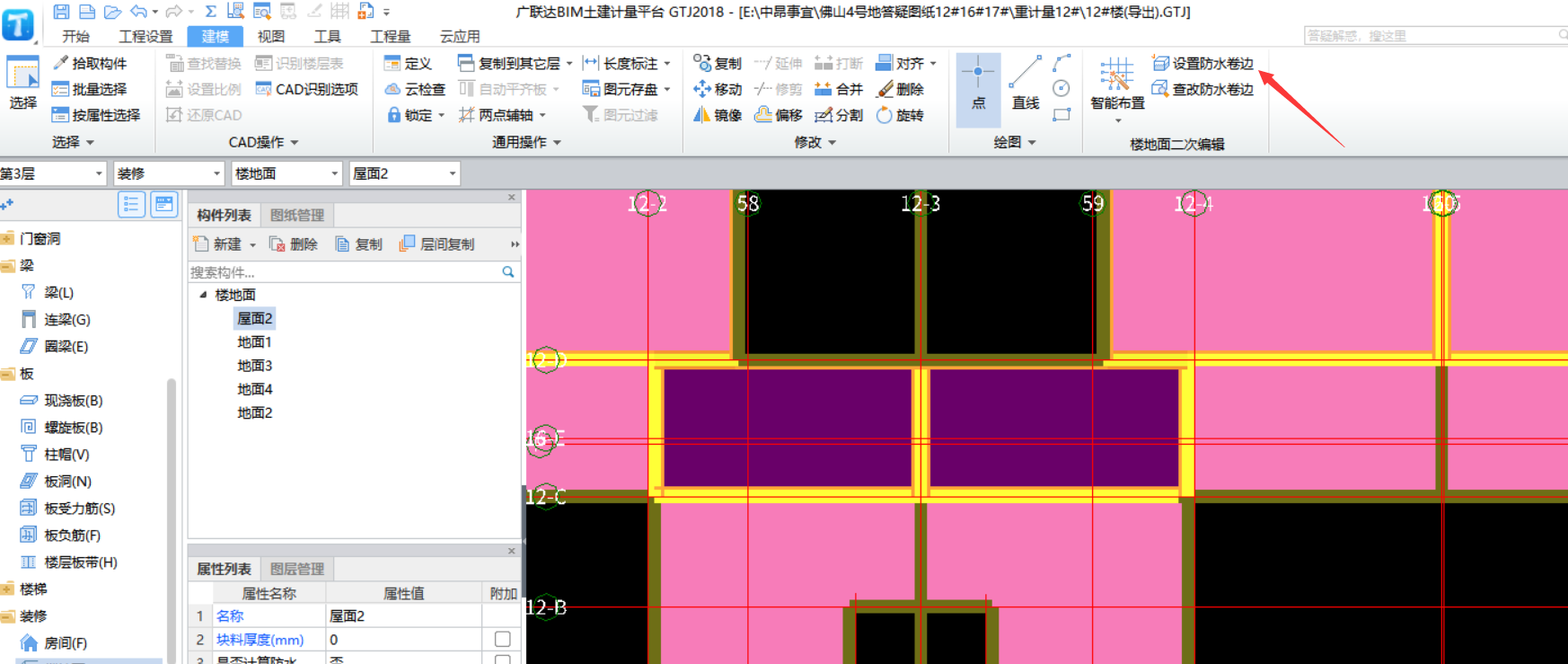Open the 工具 ribbon tab
1568x664 pixels.
click(327, 36)
